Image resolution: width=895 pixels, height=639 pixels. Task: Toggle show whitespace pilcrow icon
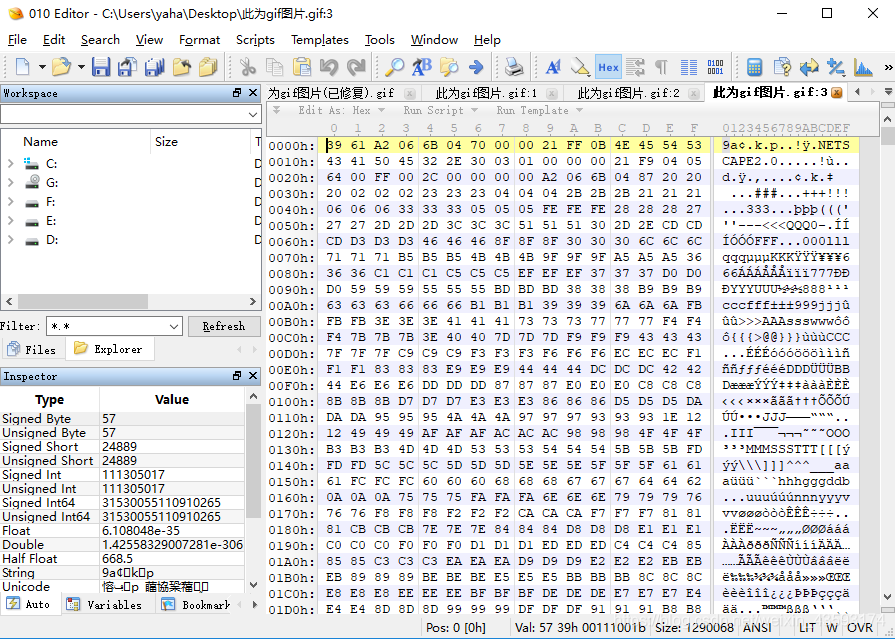click(x=662, y=67)
